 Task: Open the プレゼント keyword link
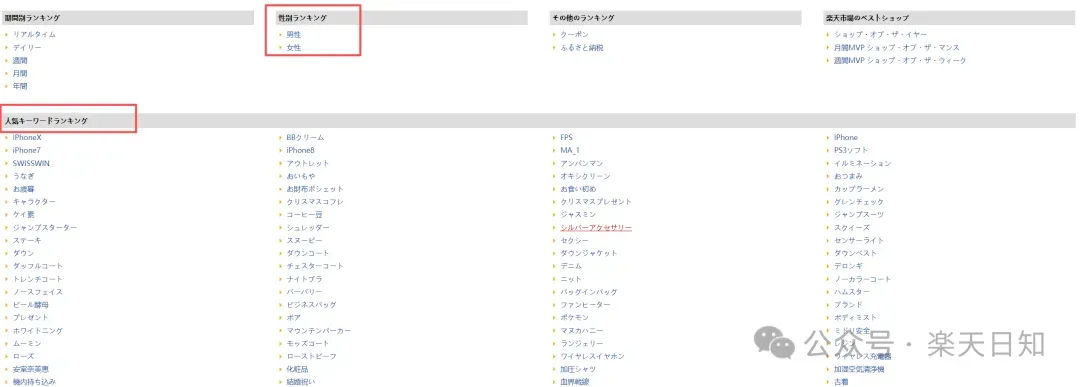[30, 317]
